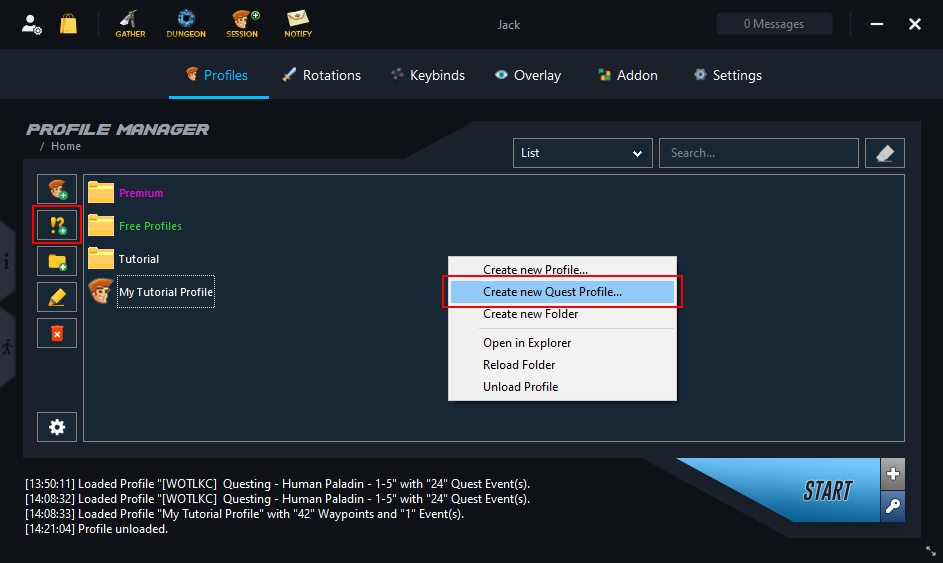The height and width of the screenshot is (563, 943).
Task: Switch to the Rotations tab
Action: point(321,75)
